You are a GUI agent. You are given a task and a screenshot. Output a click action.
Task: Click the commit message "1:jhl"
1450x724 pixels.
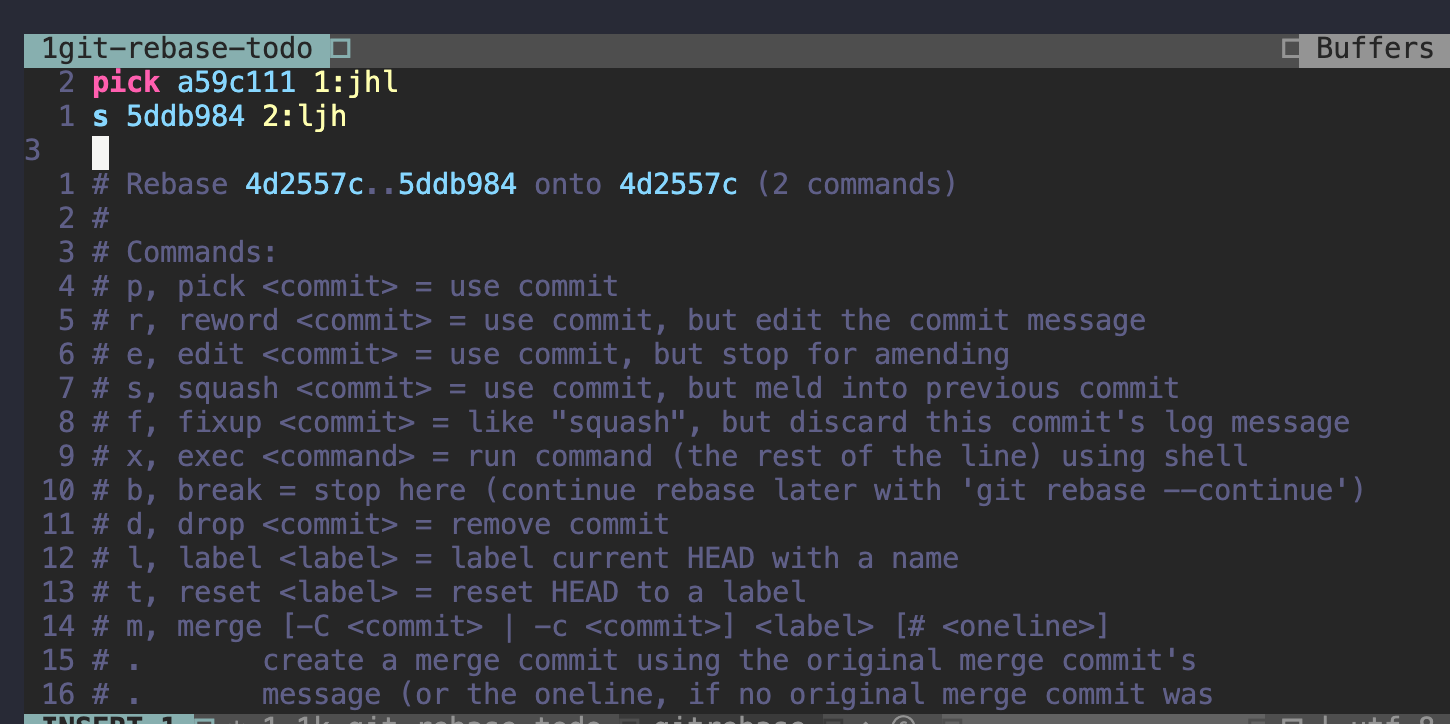[x=355, y=83]
